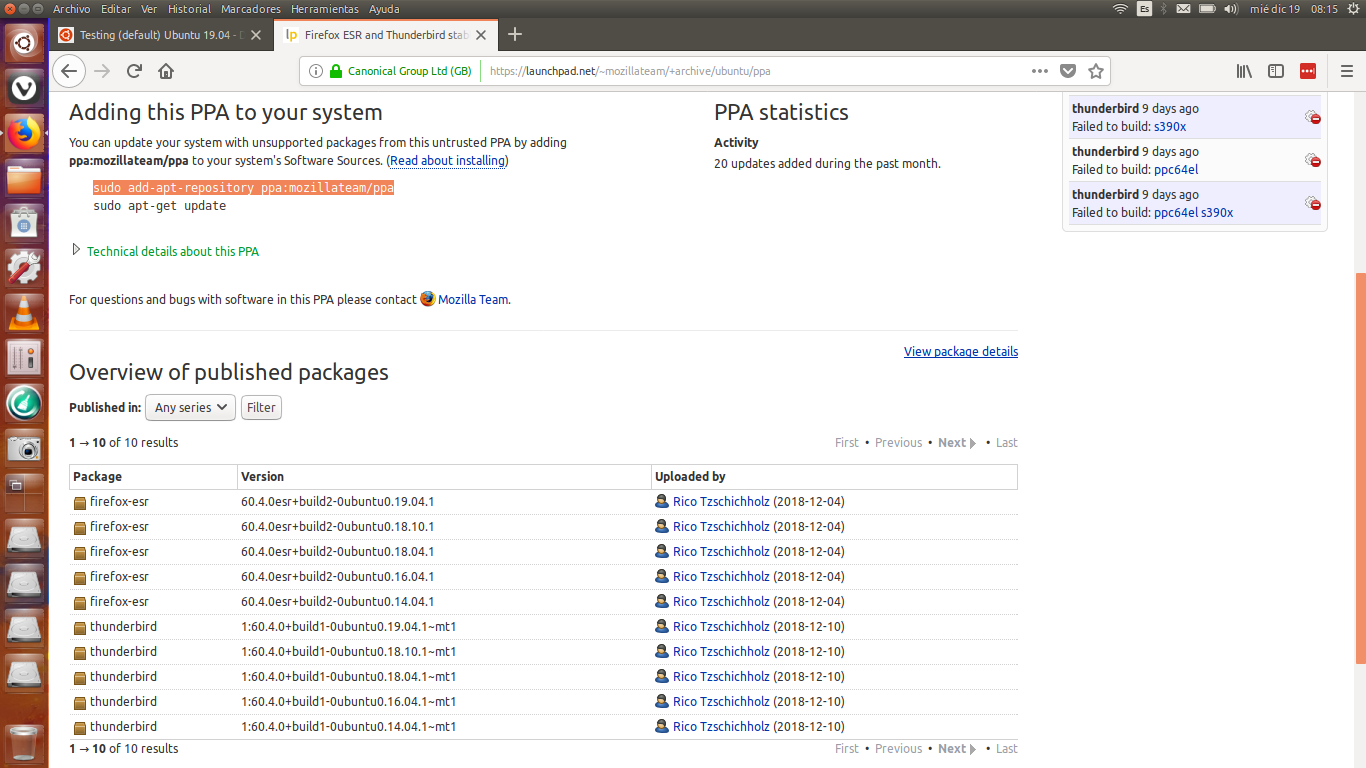
Task: Save the page to Pocket
Action: tap(1068, 71)
